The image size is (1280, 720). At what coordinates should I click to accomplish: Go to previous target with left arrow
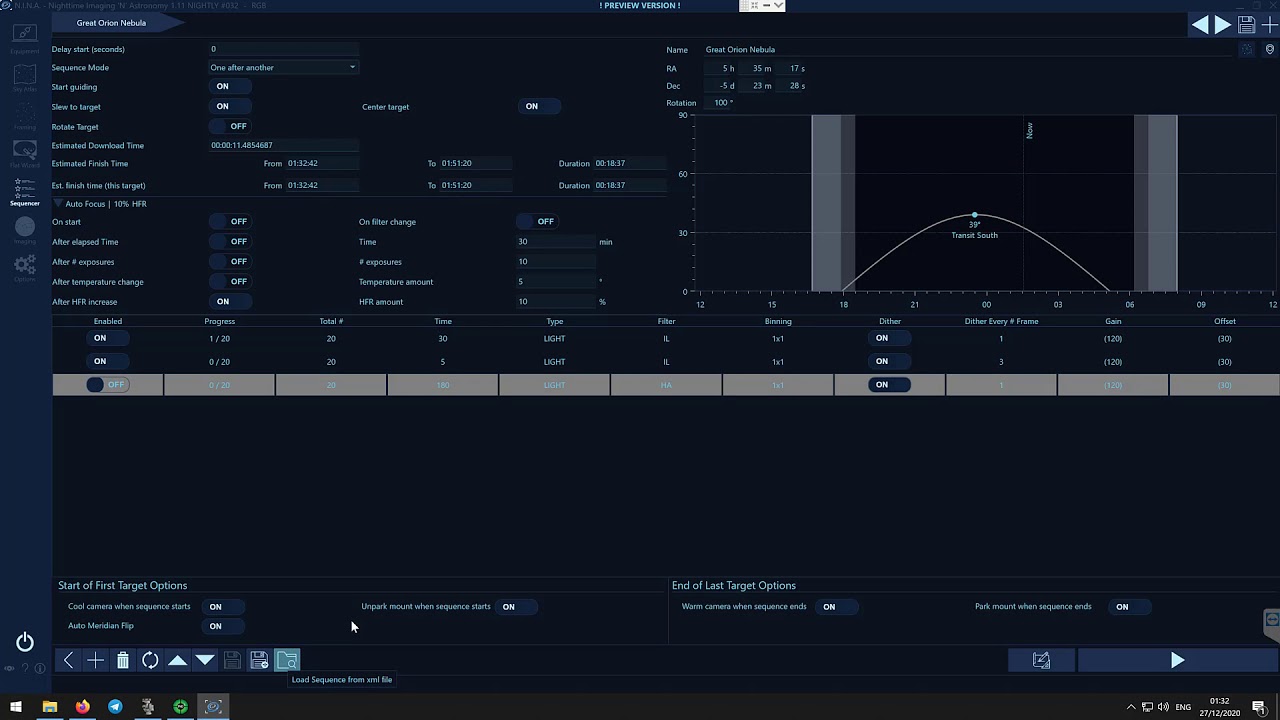click(x=1200, y=25)
